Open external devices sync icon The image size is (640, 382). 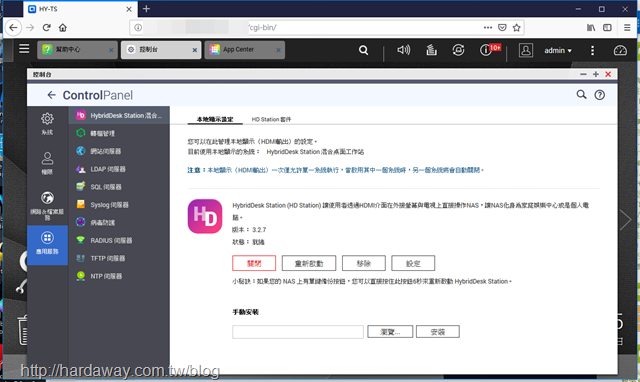(x=458, y=50)
